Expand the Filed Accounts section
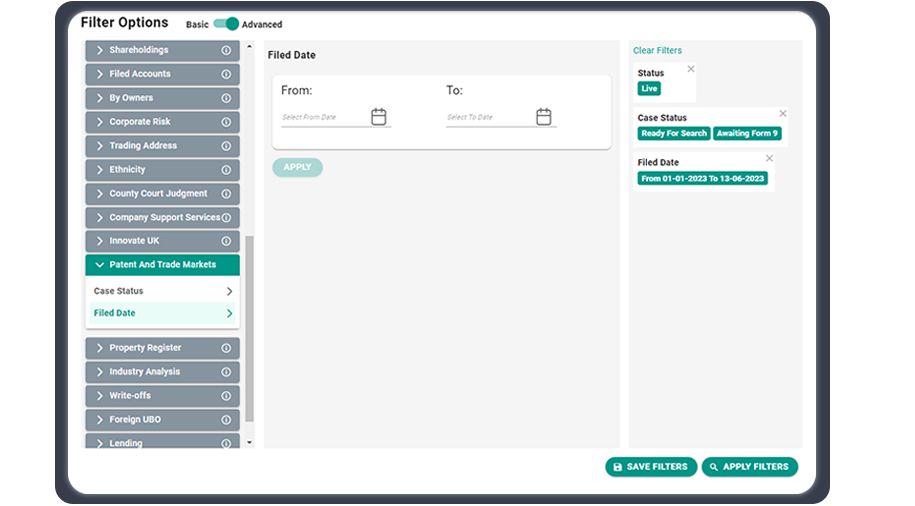Image resolution: width=915 pixels, height=506 pixels. click(162, 74)
